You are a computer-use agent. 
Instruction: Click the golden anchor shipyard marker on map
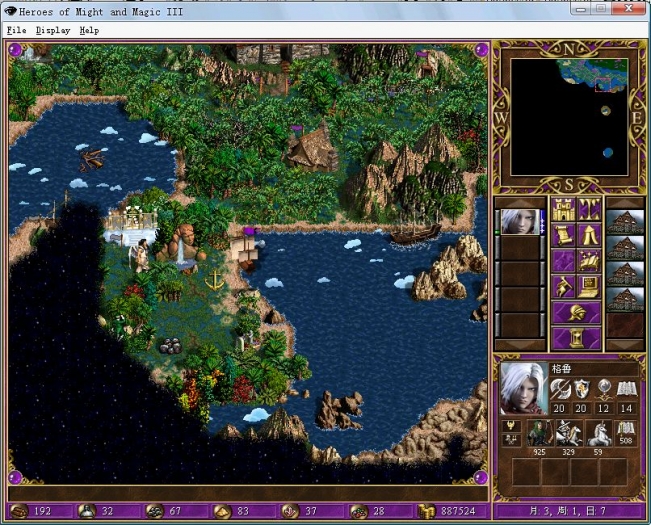pyautogui.click(x=215, y=279)
